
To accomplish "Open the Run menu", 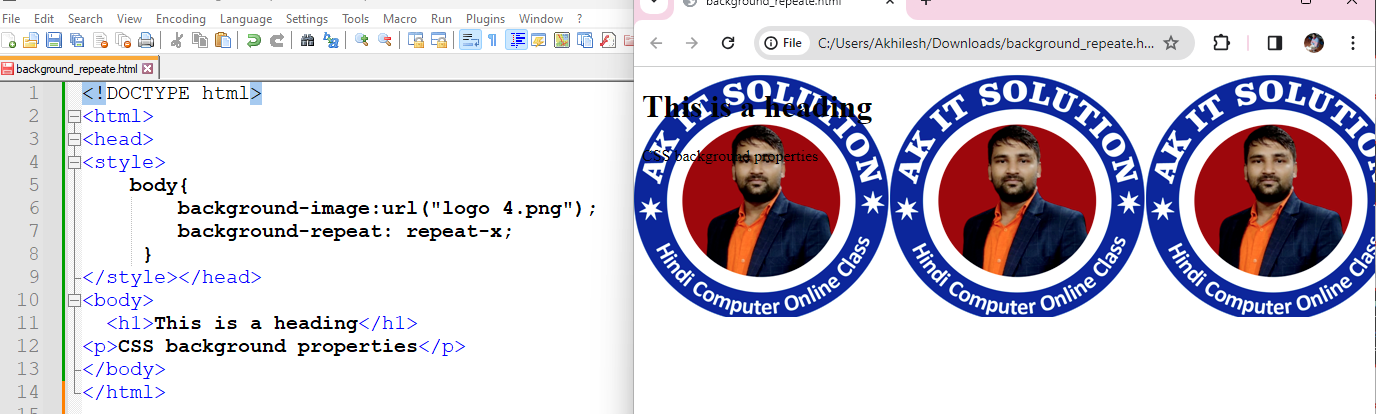I will [x=441, y=19].
